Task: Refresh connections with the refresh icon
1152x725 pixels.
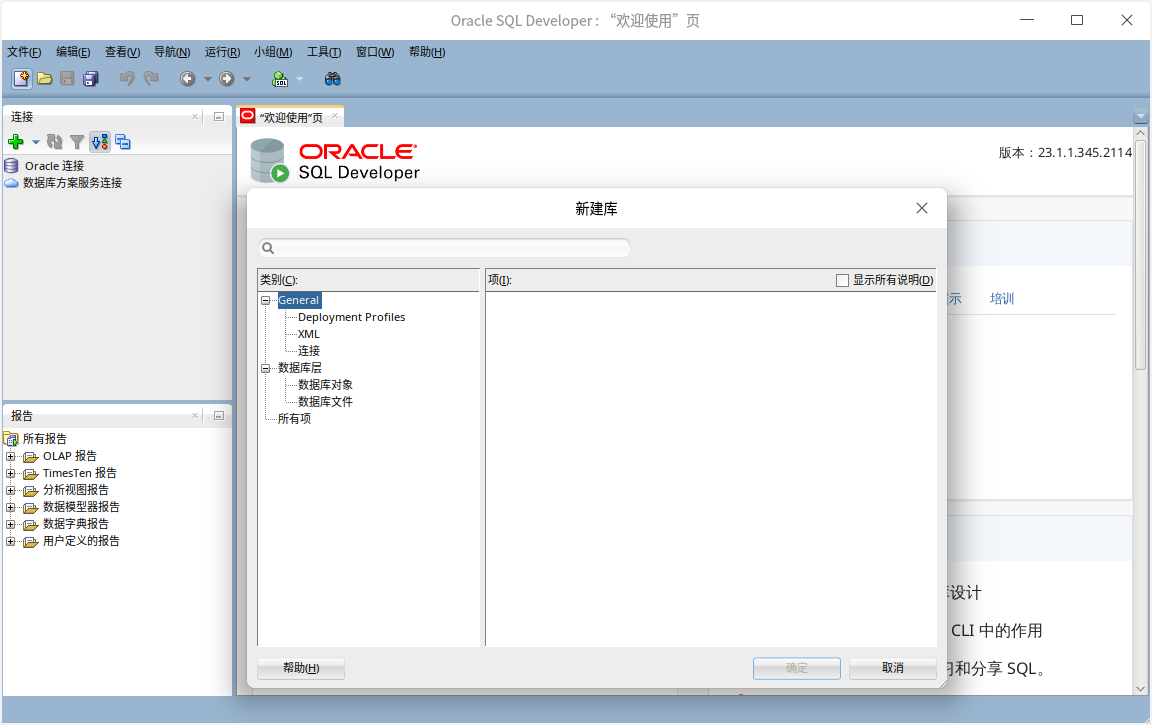Action: point(54,142)
